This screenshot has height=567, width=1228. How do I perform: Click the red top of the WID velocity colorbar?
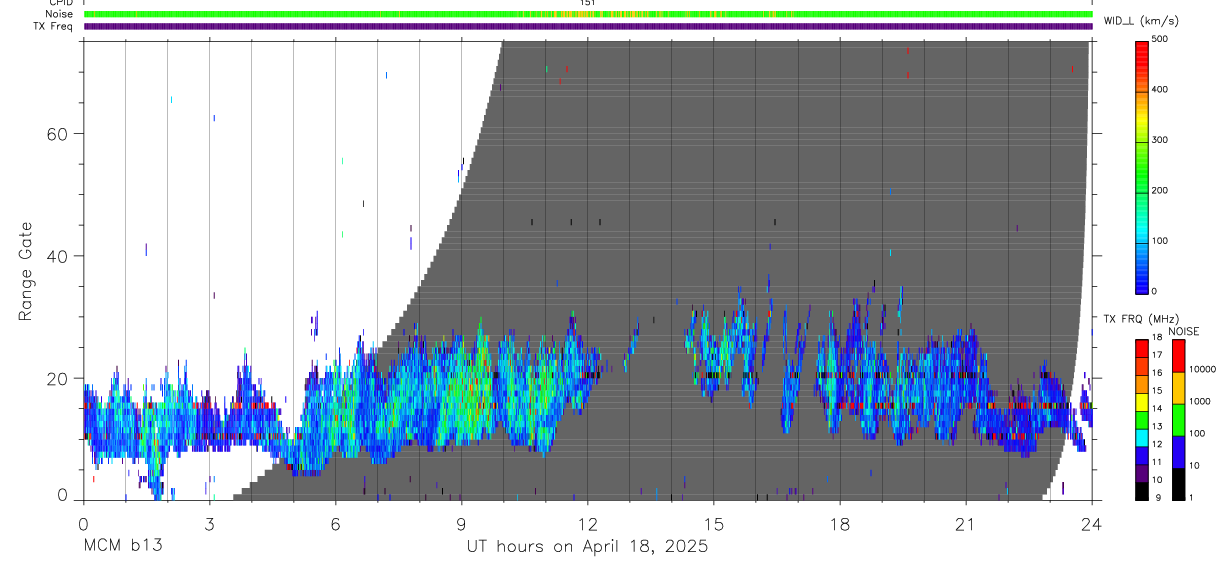tap(1142, 44)
